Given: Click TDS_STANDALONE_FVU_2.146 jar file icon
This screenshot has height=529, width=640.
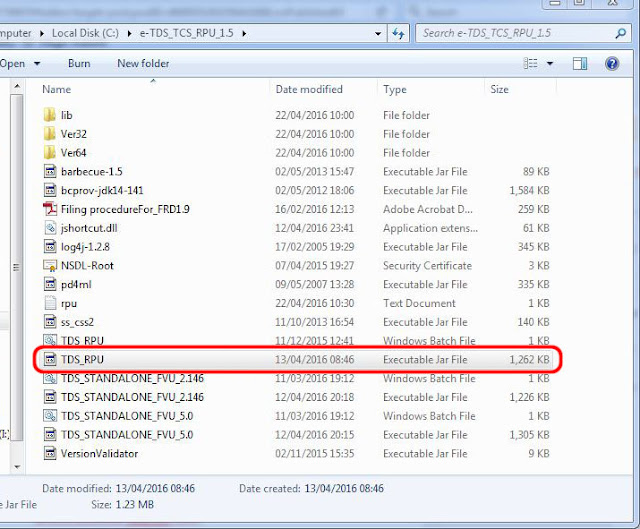Looking at the screenshot, I should click(50, 397).
